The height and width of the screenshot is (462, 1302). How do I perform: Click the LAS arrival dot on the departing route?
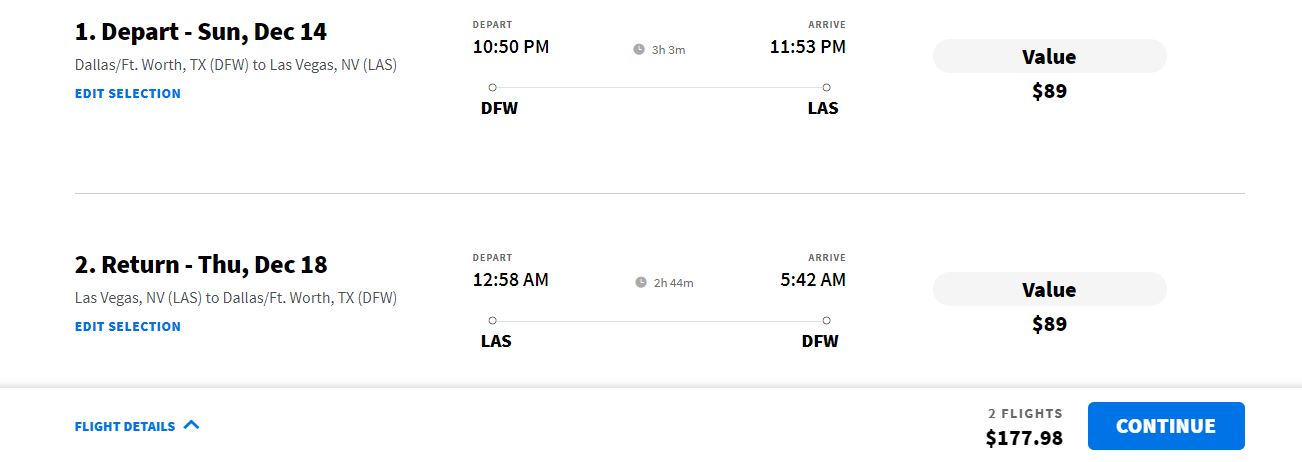click(x=826, y=88)
